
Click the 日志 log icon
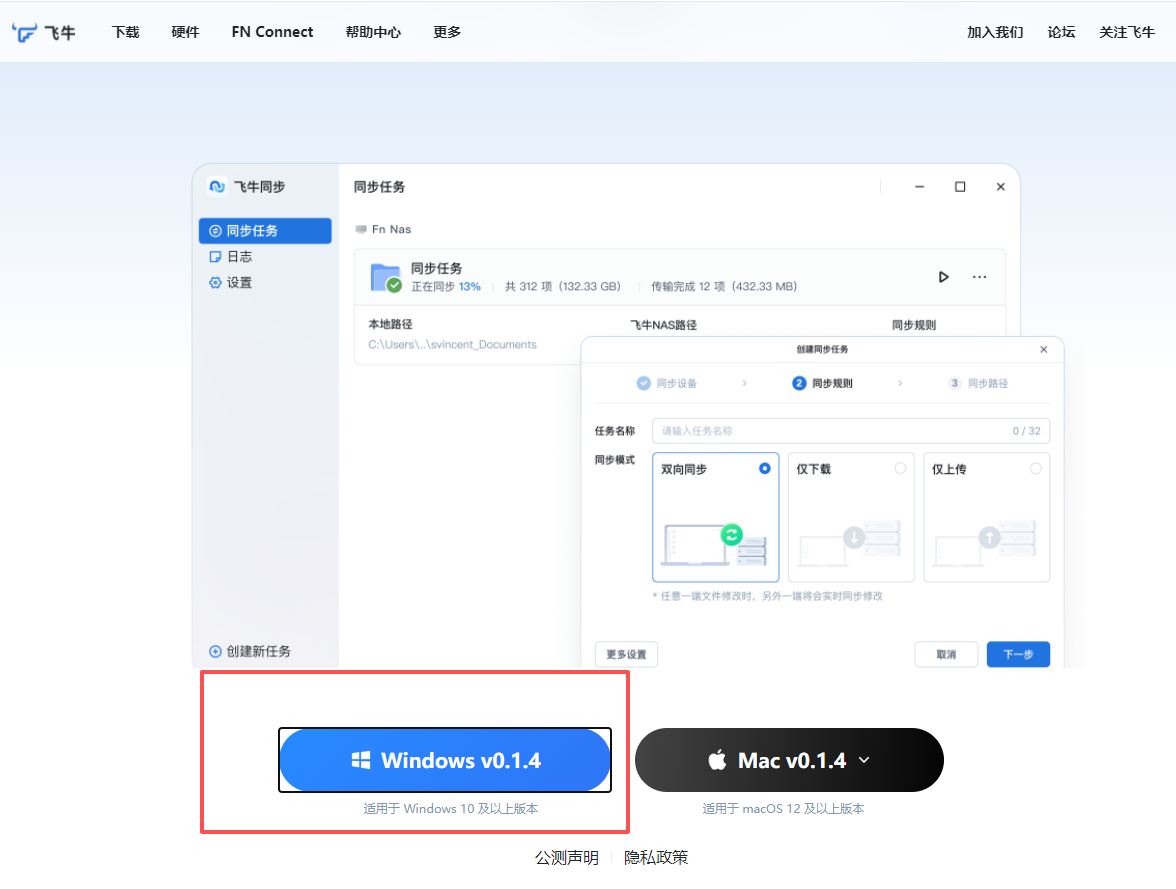click(x=215, y=257)
